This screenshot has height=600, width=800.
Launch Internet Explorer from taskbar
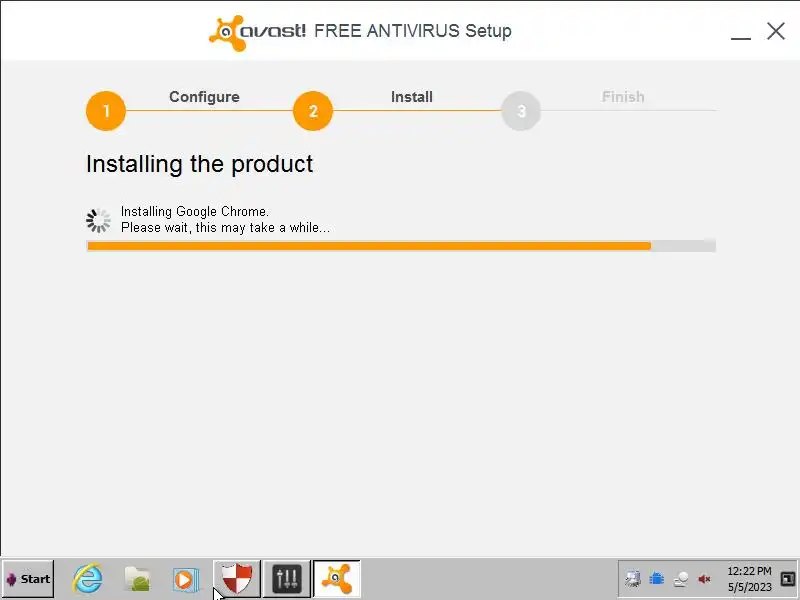88,579
